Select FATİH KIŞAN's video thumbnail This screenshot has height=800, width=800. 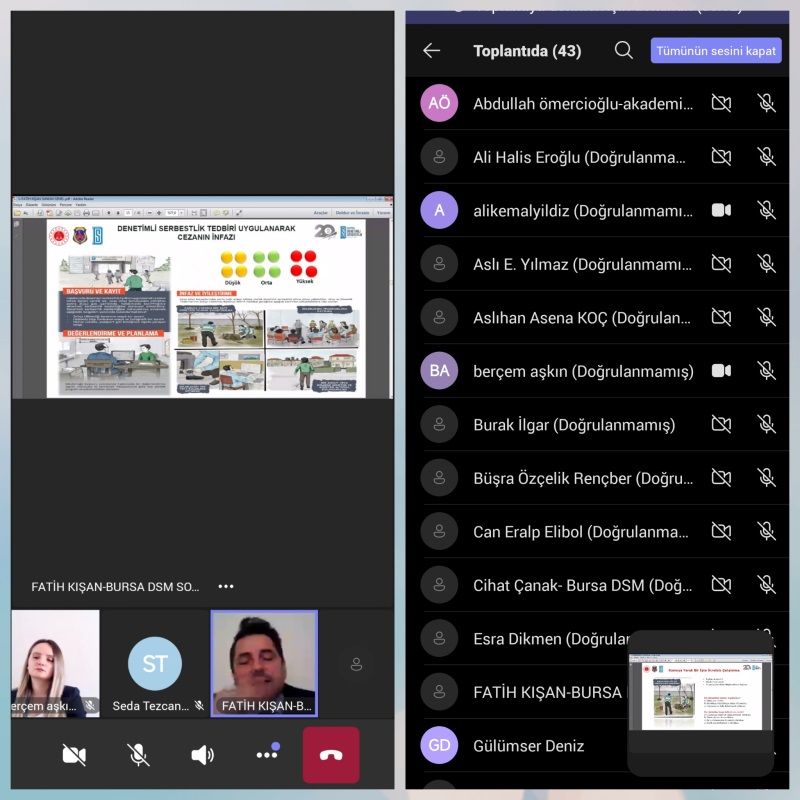(264, 664)
